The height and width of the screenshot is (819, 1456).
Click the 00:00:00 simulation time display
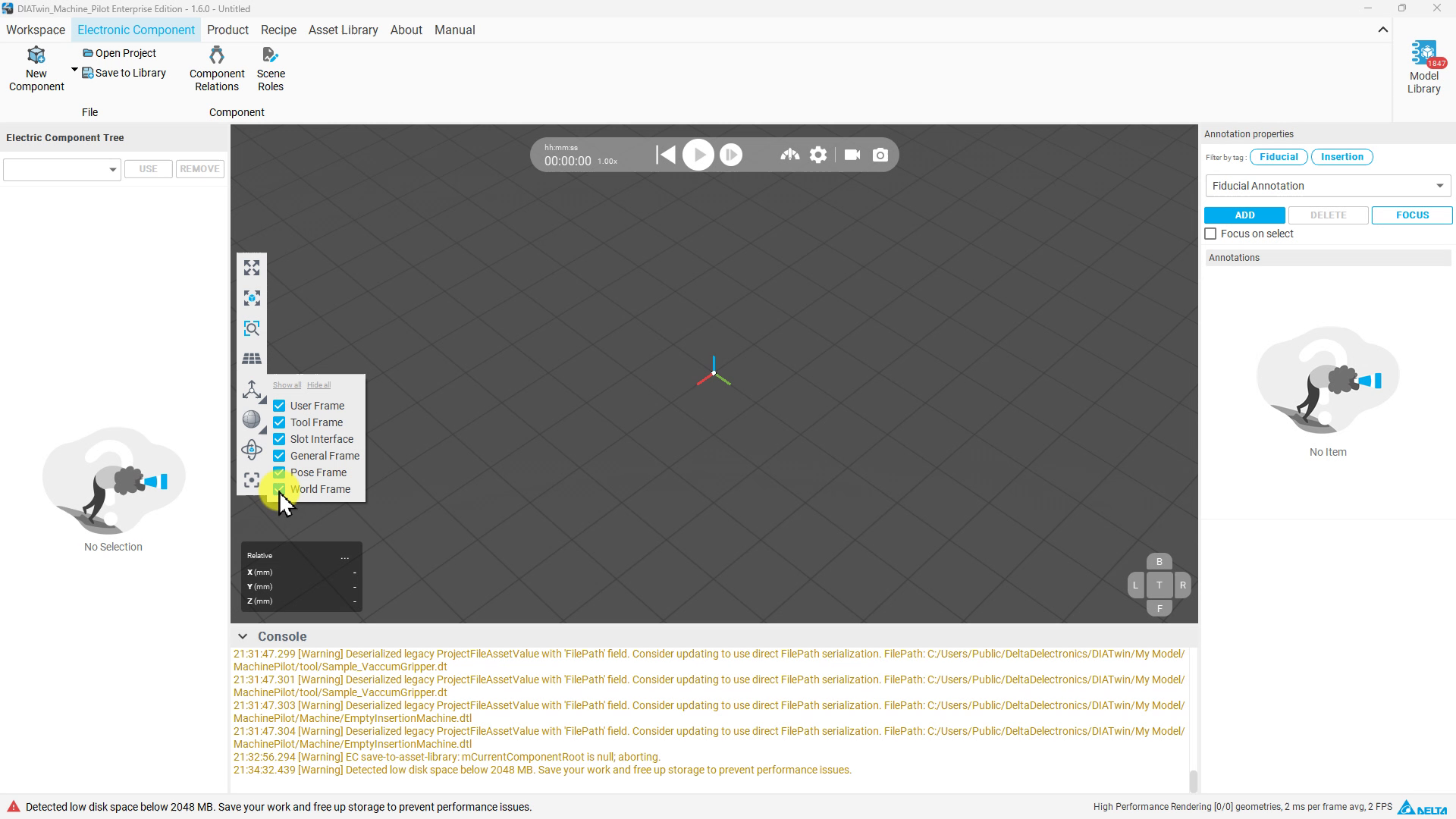click(x=567, y=161)
